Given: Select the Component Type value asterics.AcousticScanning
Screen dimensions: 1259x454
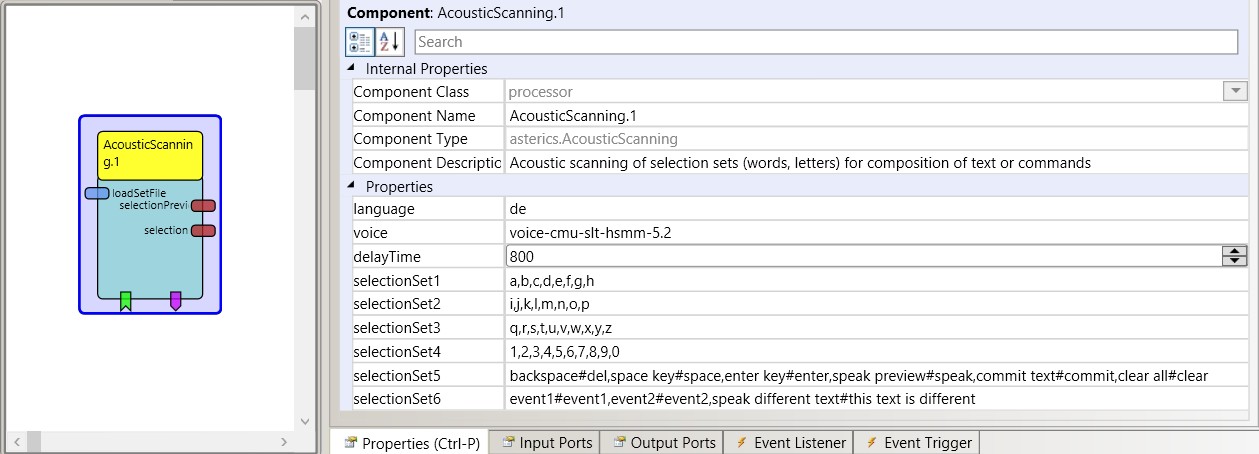Looking at the screenshot, I should click(593, 139).
